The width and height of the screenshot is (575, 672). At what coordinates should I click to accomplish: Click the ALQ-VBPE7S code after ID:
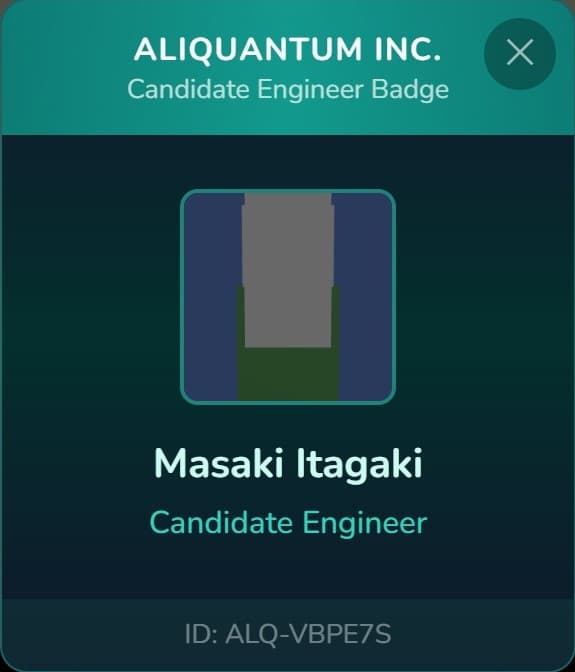[x=308, y=634]
